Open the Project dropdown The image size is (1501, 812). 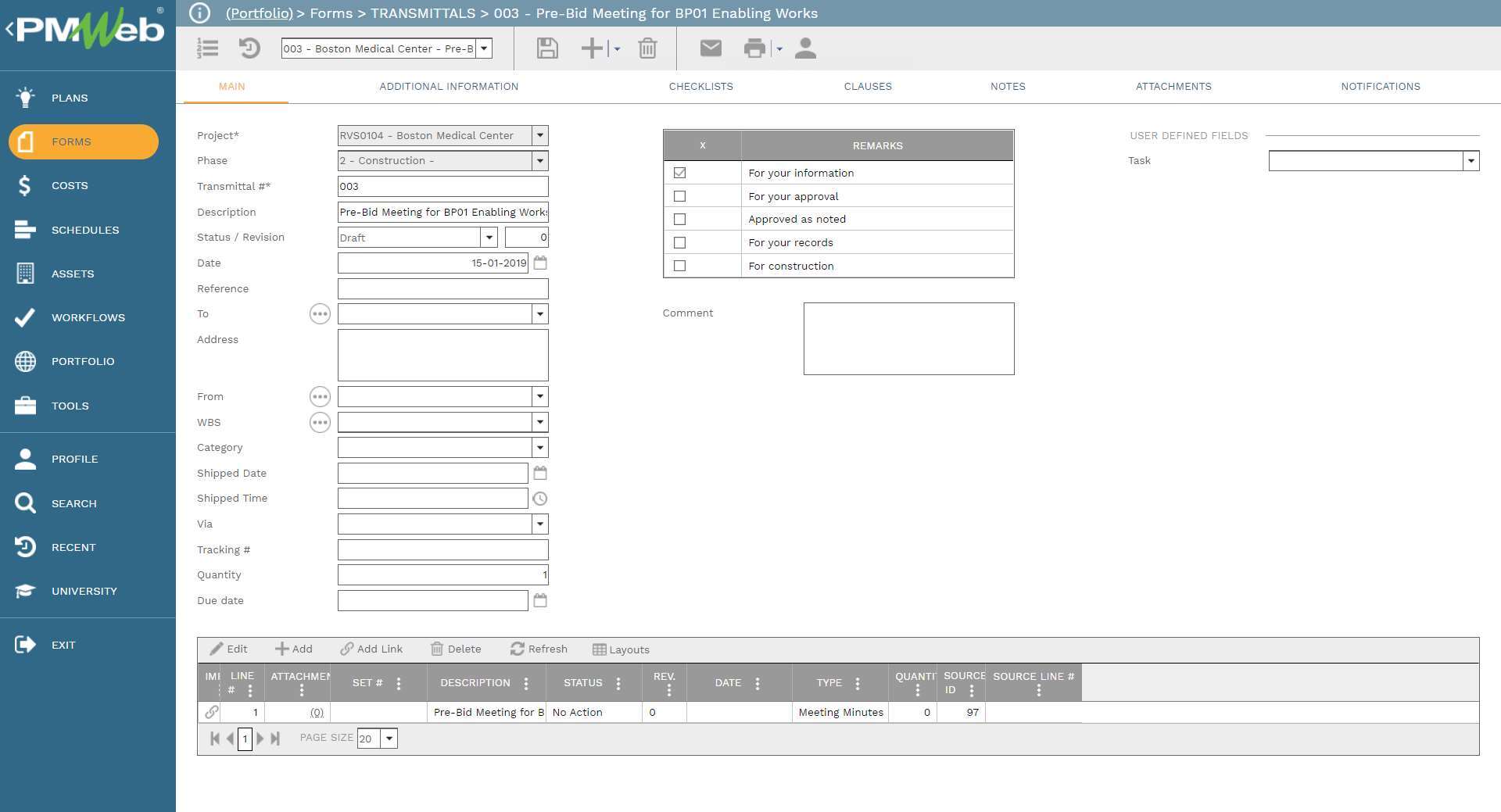(539, 135)
